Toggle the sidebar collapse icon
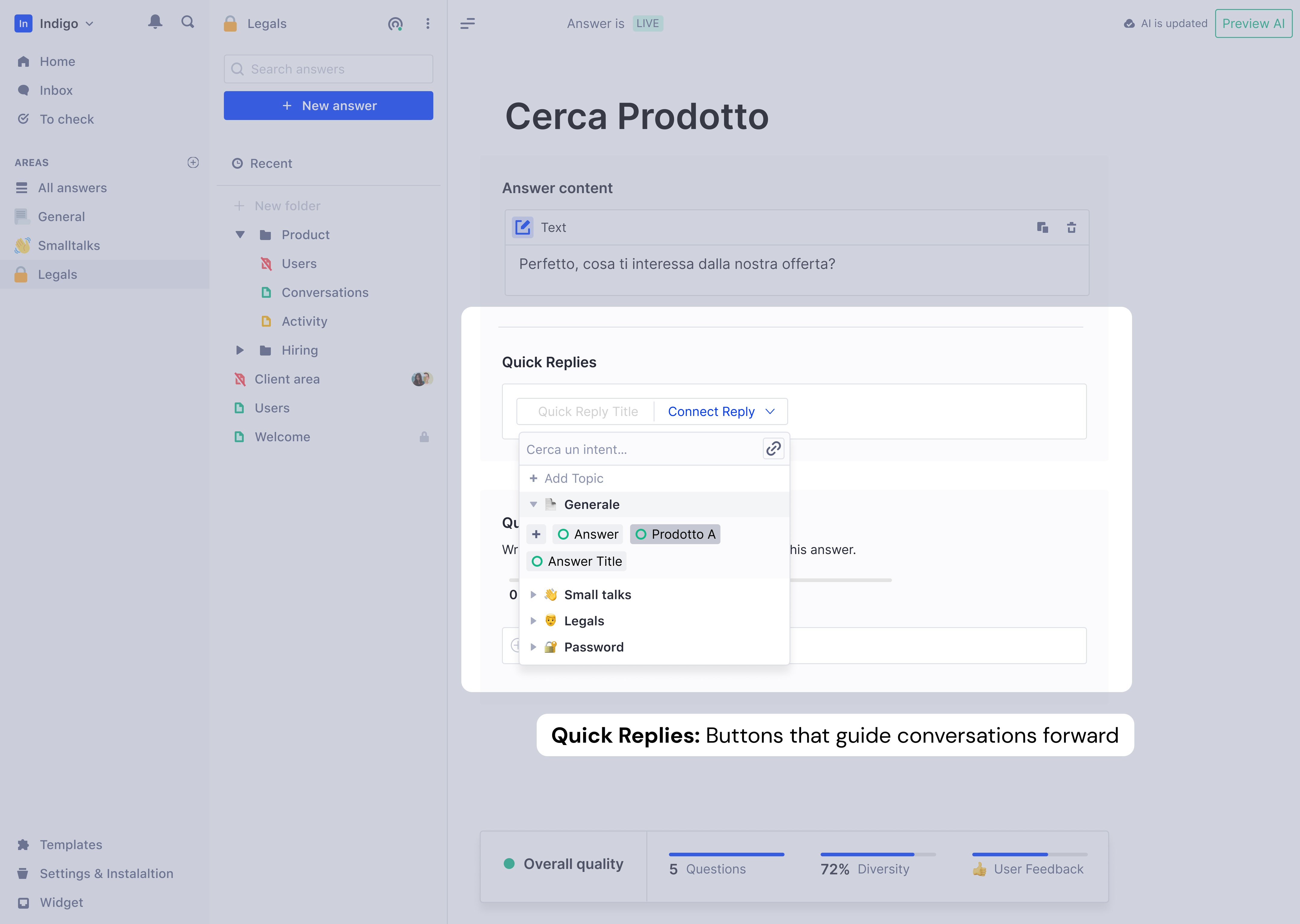Image resolution: width=1300 pixels, height=924 pixels. coord(467,23)
